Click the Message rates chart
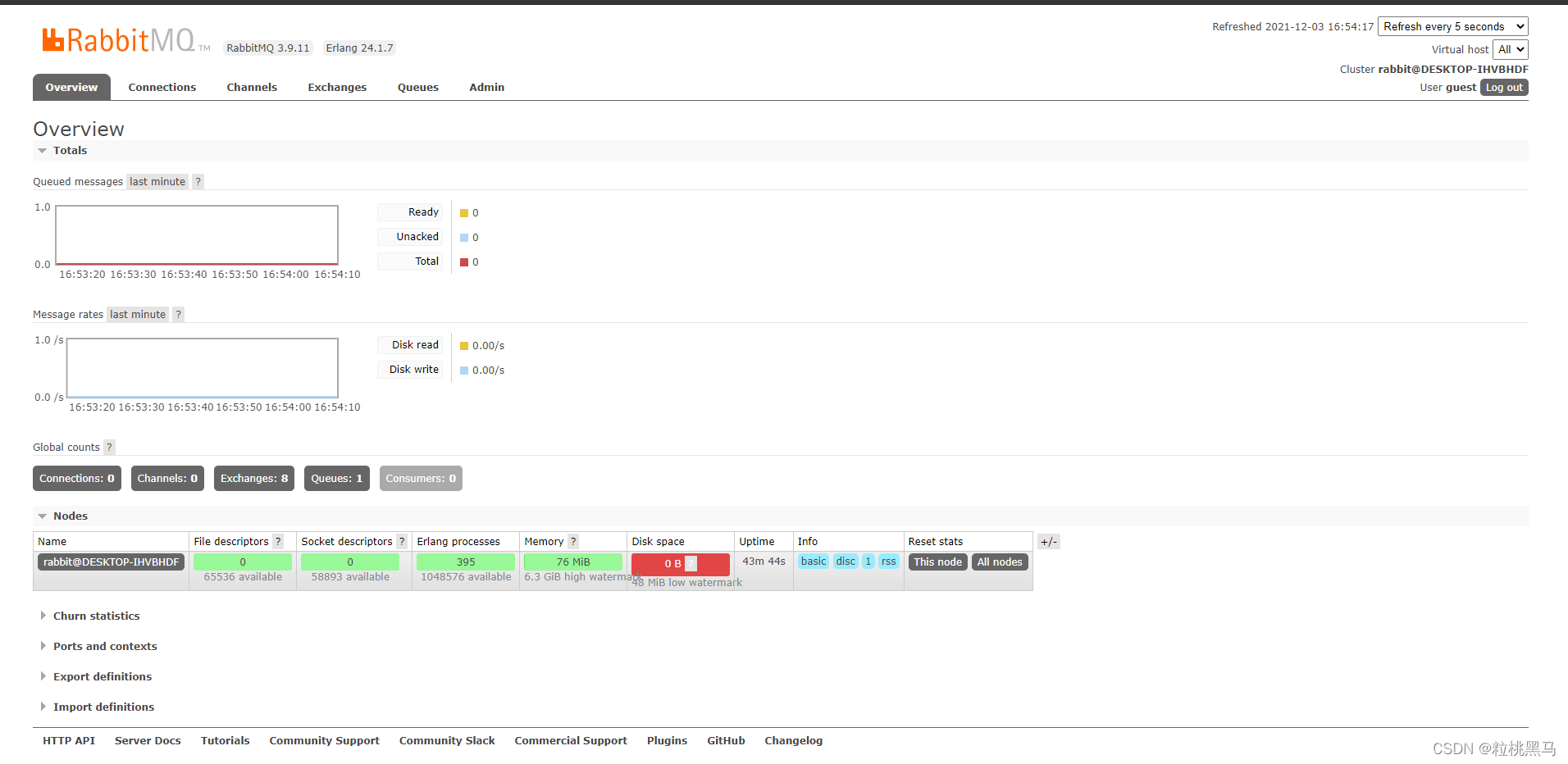1568x764 pixels. (x=203, y=368)
